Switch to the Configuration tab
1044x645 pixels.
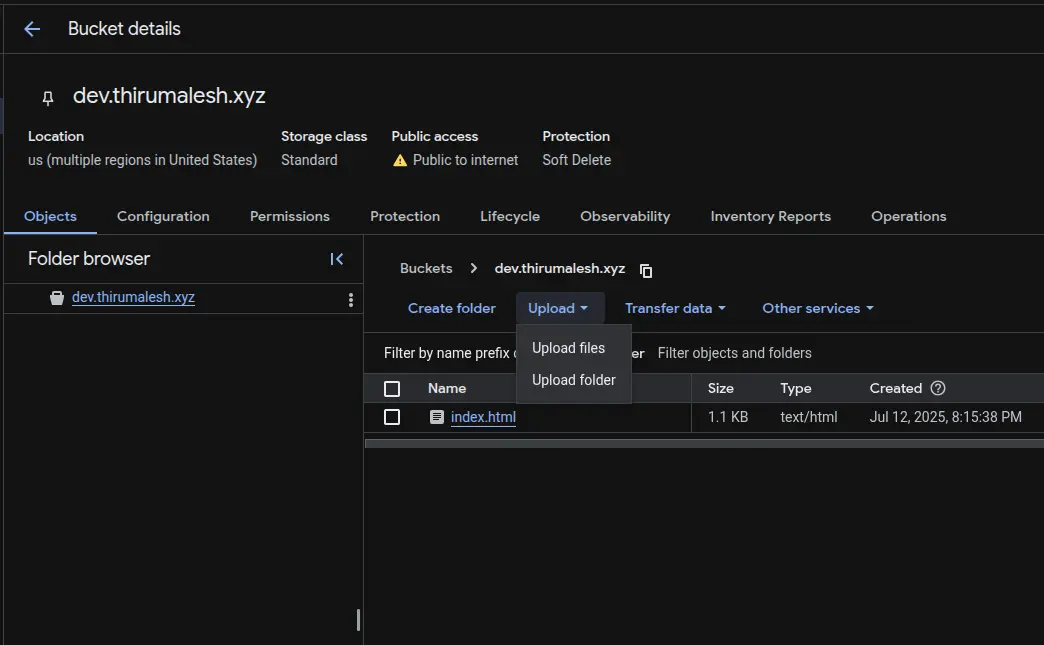163,216
